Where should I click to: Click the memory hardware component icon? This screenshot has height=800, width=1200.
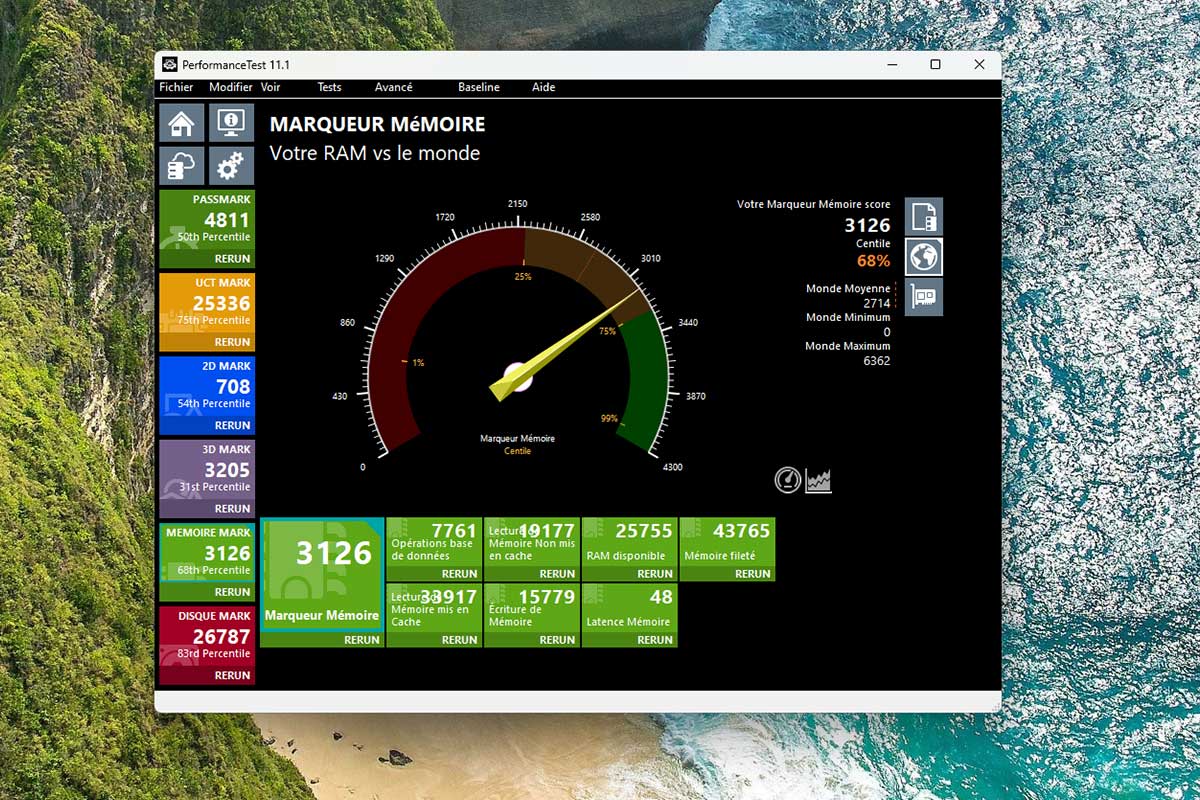(924, 297)
